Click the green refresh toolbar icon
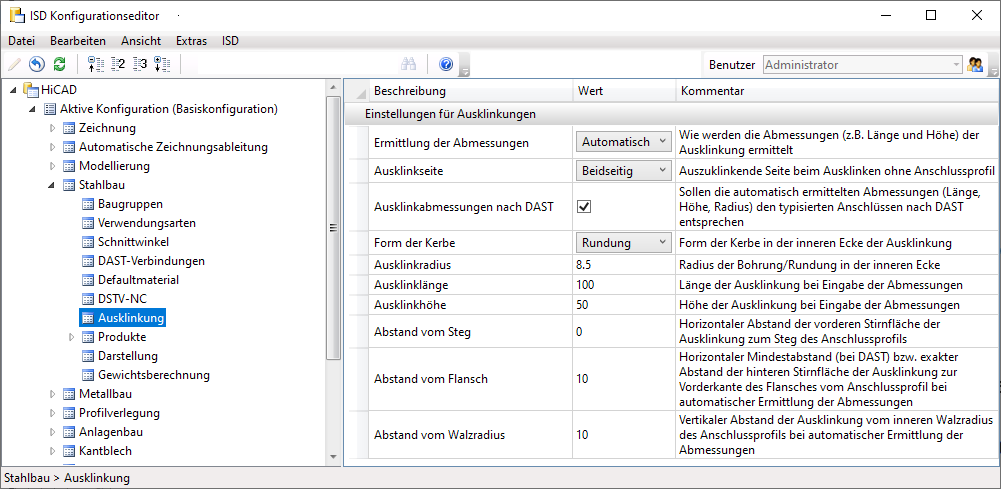This screenshot has height=489, width=1001. [59, 65]
